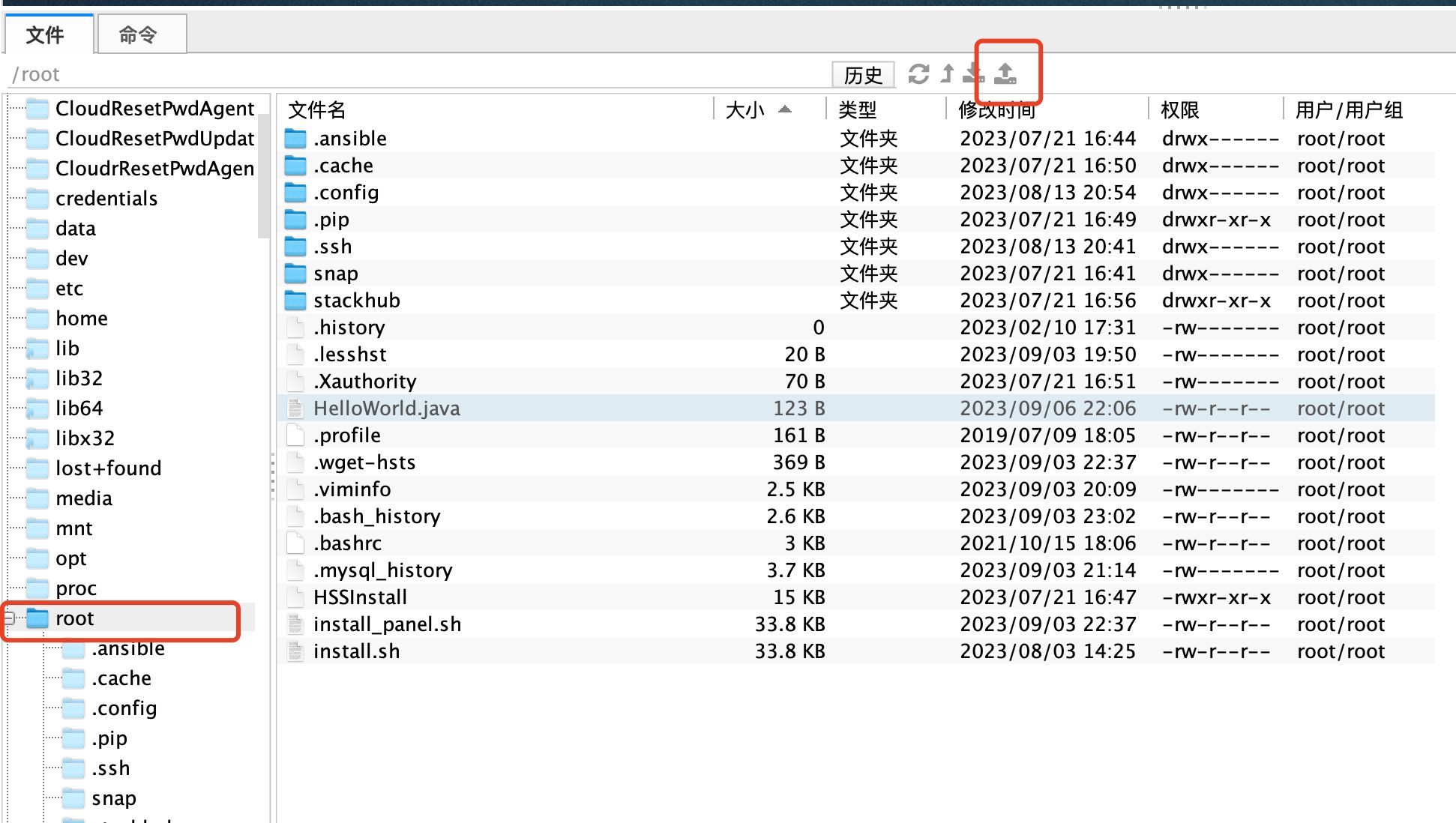Select the HelloWorld.java file icon

pyautogui.click(x=295, y=409)
